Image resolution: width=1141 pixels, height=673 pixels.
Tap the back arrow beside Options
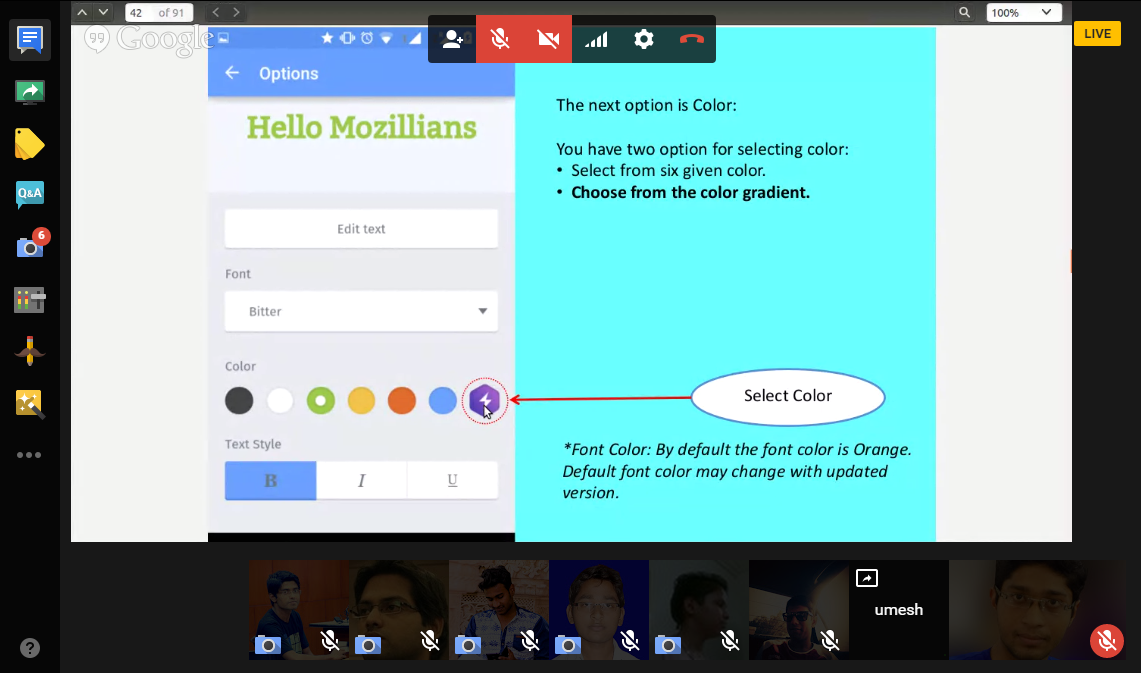[232, 73]
